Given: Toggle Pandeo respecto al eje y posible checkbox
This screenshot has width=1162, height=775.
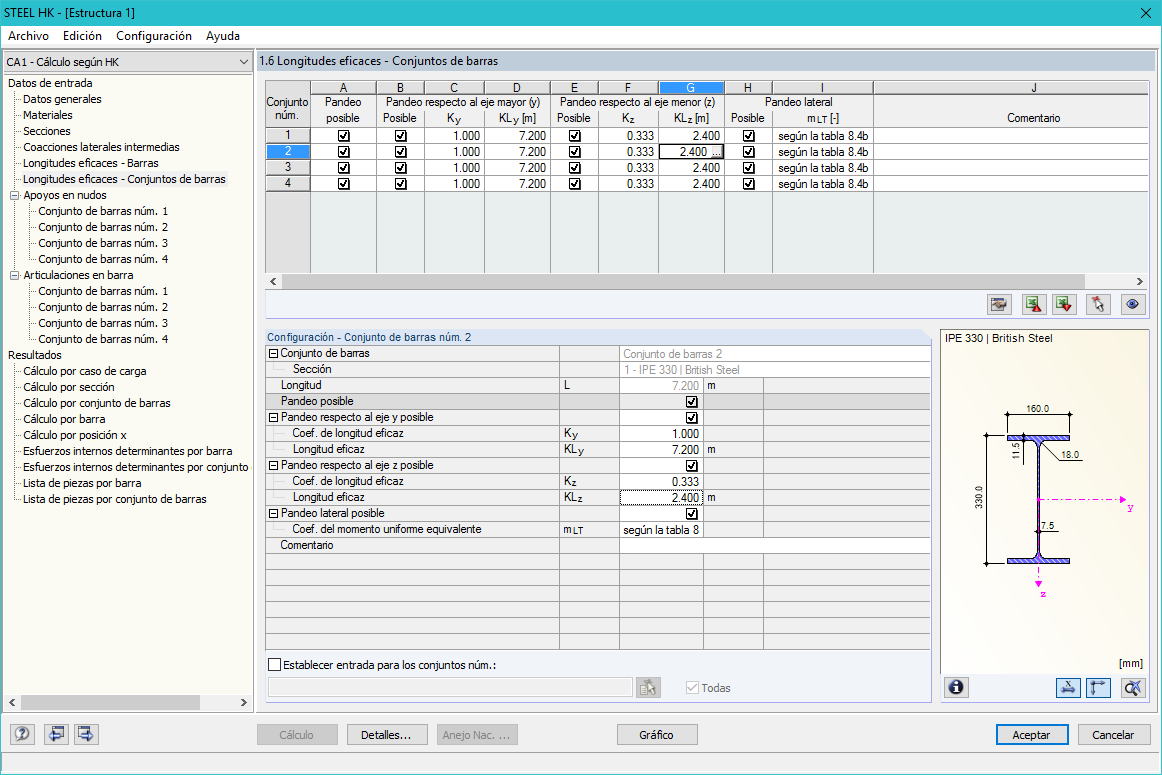Looking at the screenshot, I should [691, 418].
